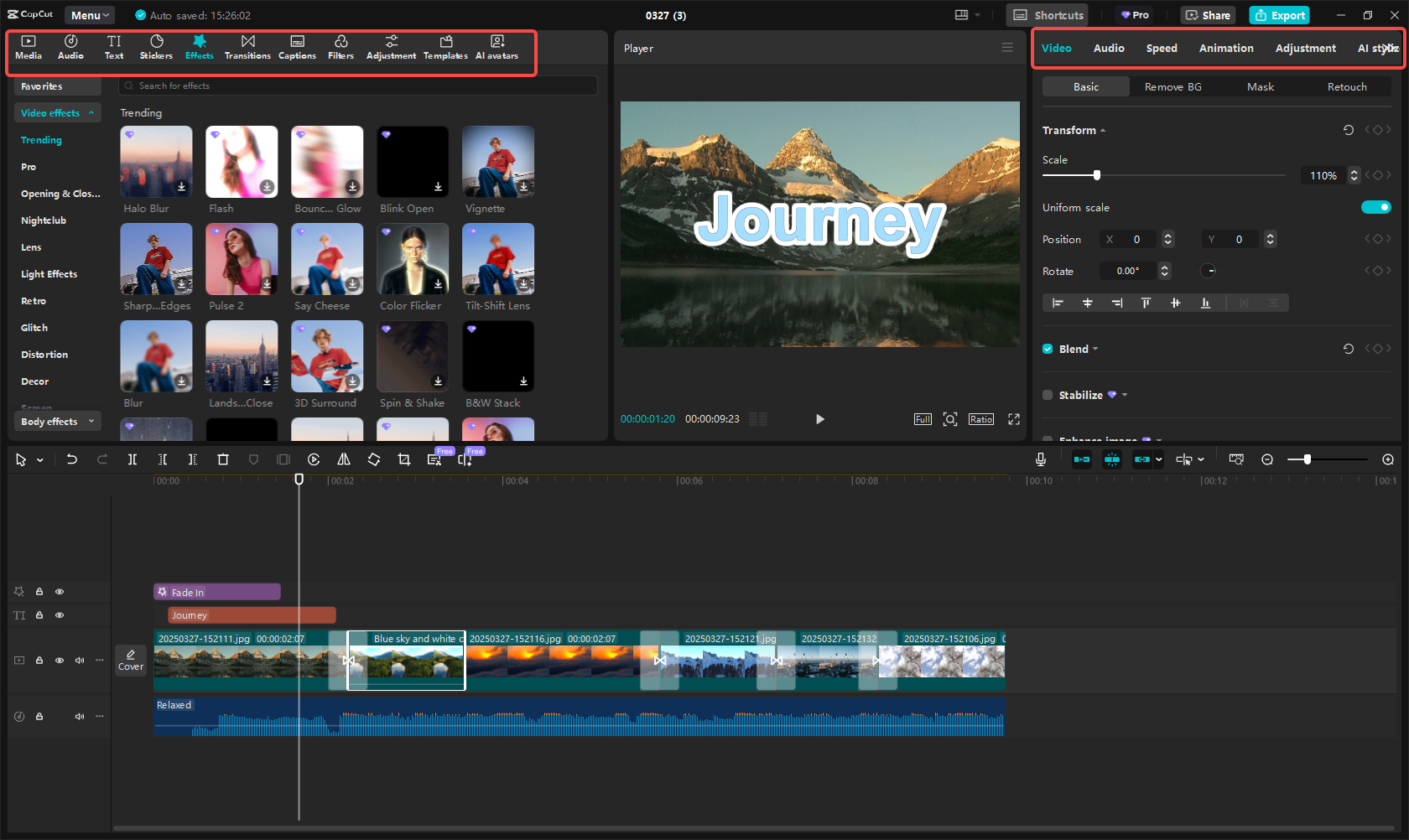Uncheck the Blend option

[1047, 349]
